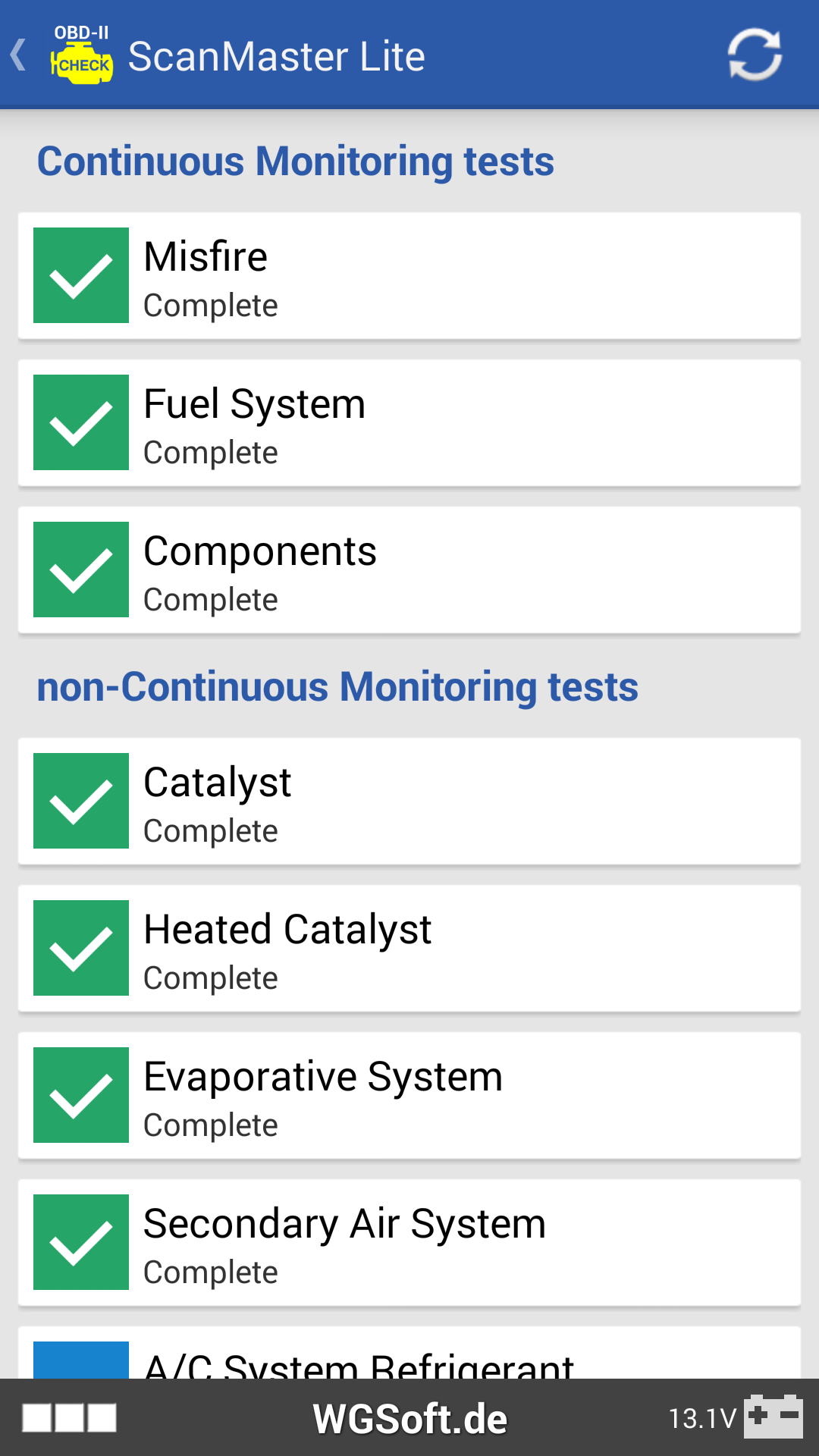Tap the green check beside Misfire

(x=81, y=275)
